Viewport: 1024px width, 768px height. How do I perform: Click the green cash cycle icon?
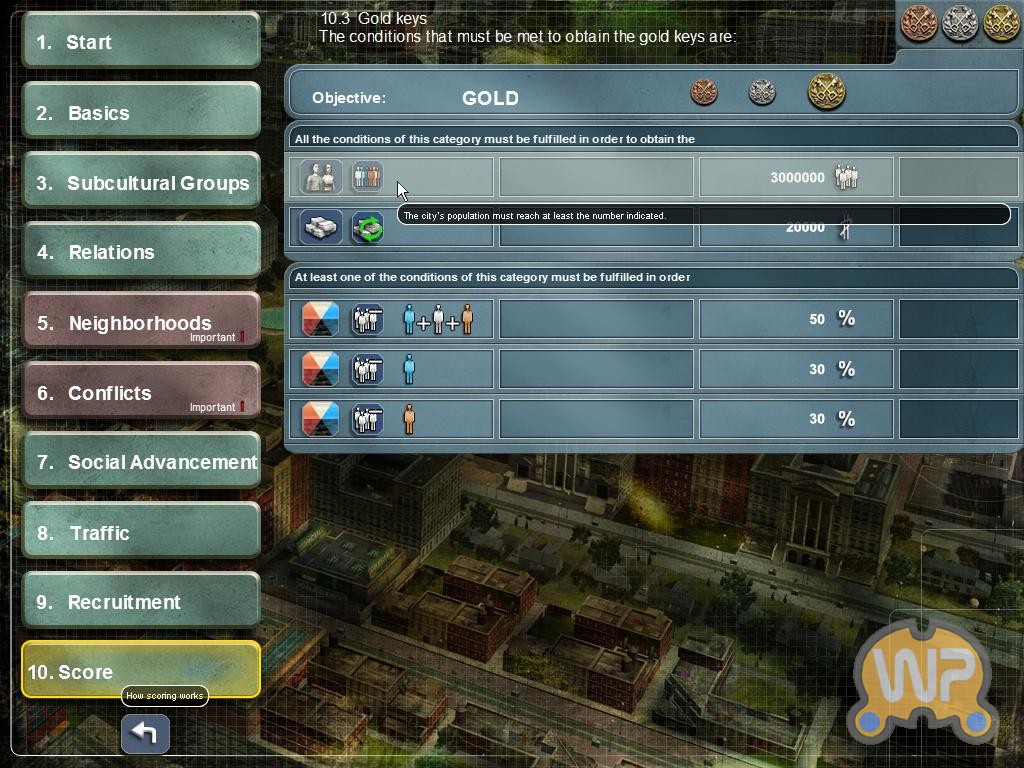[367, 229]
